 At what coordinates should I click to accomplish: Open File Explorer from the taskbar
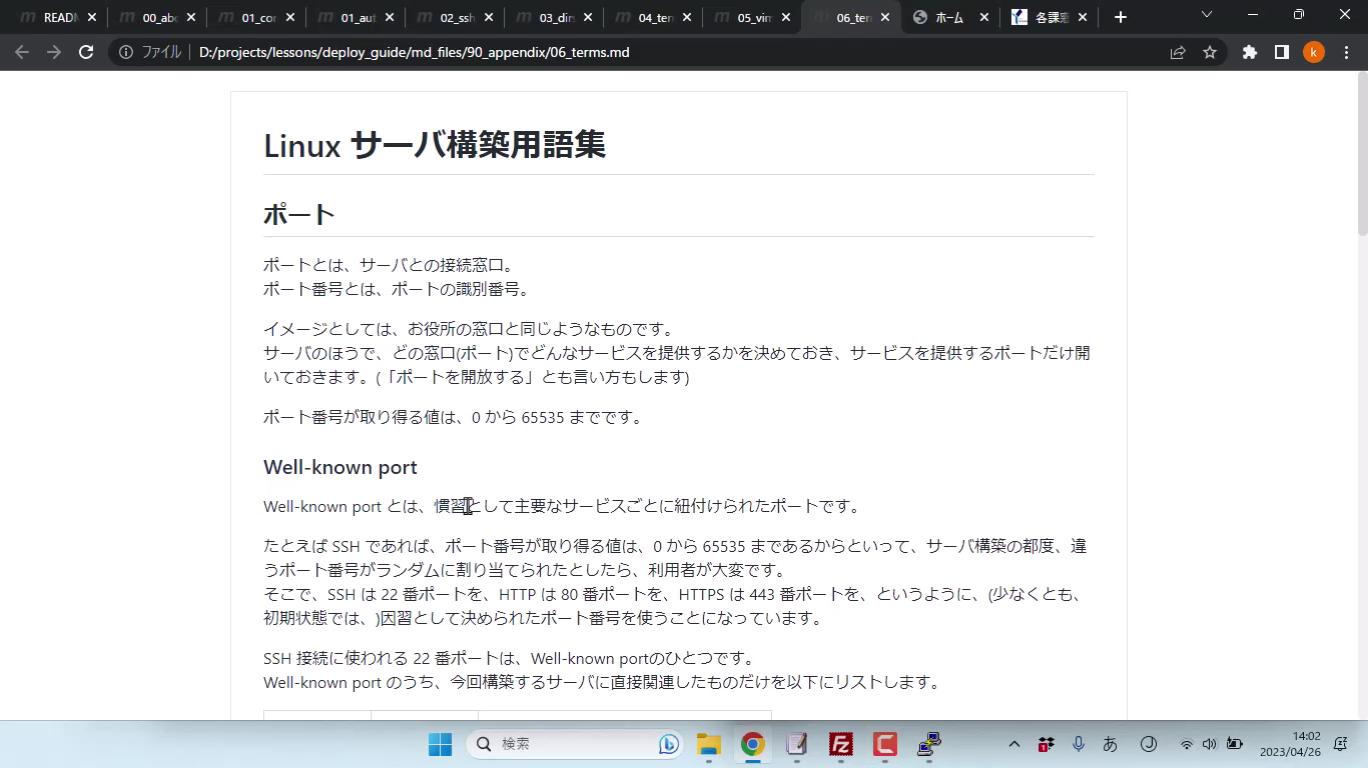point(709,744)
